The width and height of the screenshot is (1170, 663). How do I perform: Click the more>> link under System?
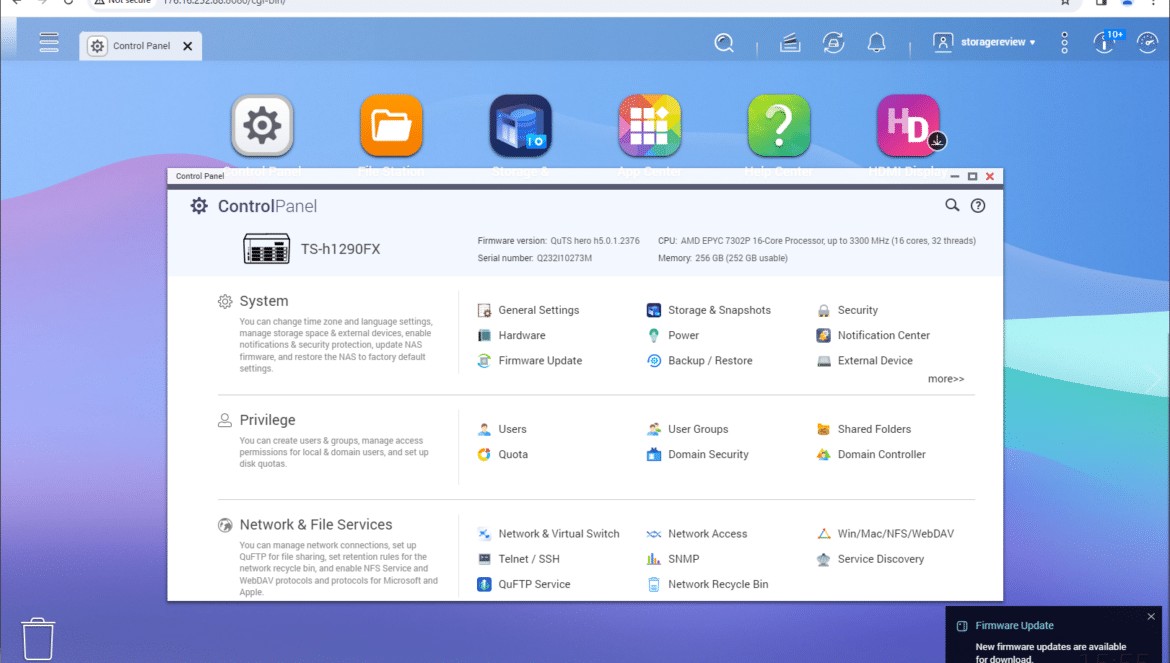pyautogui.click(x=946, y=379)
